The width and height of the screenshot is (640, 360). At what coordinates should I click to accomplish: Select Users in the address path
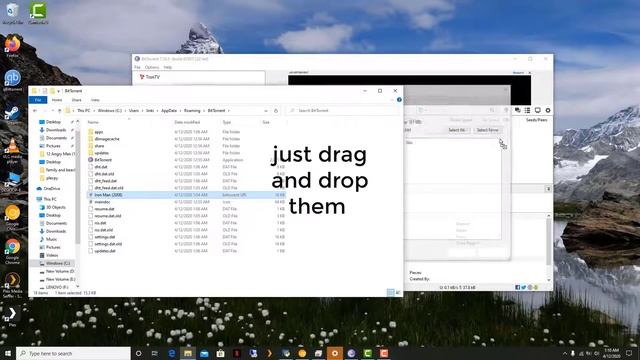[134, 111]
